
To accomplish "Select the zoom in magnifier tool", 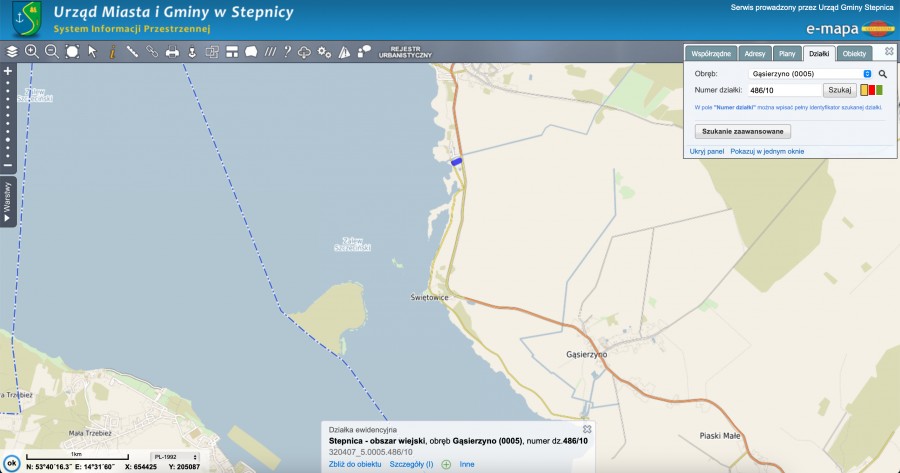I will click(x=31, y=51).
